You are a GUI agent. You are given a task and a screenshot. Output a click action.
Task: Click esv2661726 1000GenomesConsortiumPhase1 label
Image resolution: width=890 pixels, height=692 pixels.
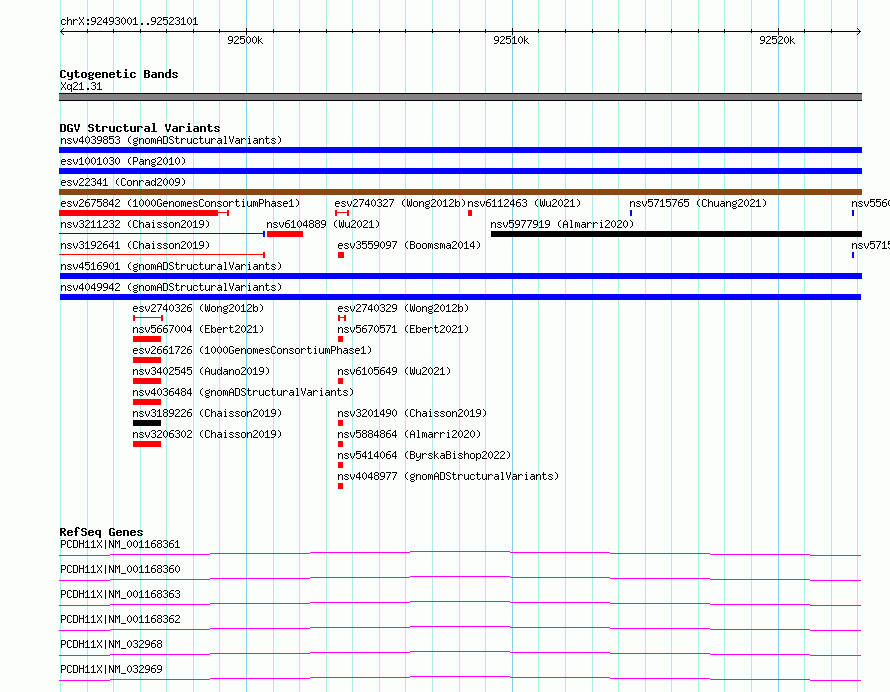pyautogui.click(x=253, y=350)
